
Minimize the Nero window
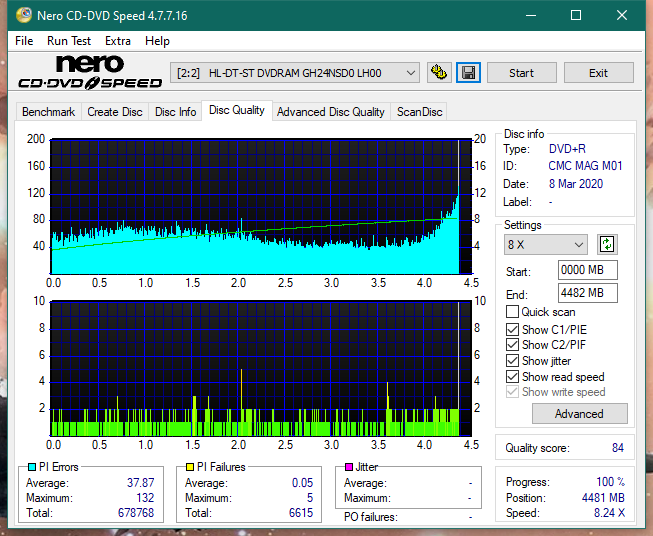coord(531,15)
